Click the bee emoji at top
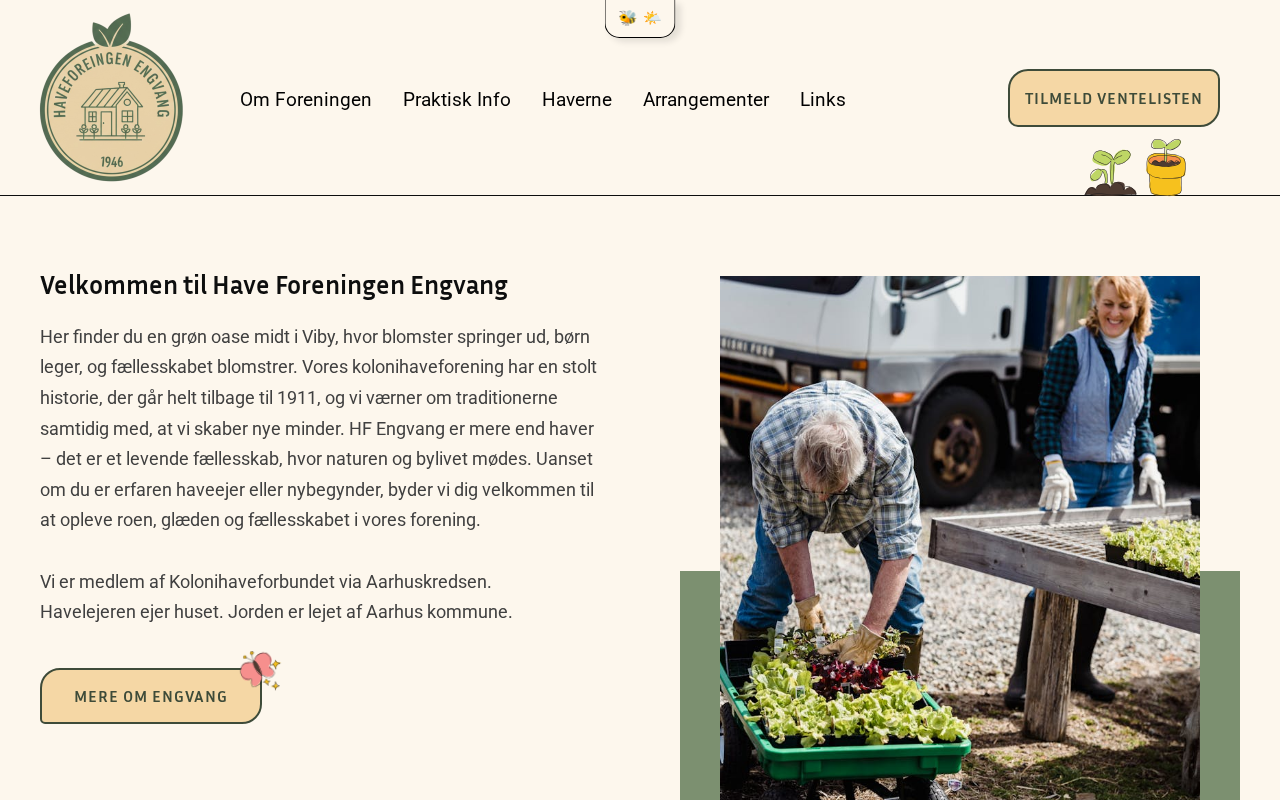 pos(627,17)
